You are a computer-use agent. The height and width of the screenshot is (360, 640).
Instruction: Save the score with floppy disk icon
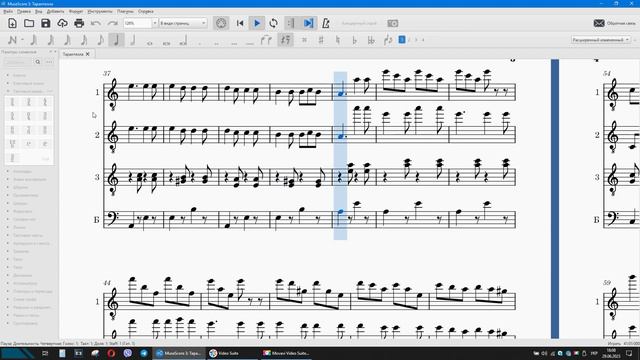click(x=46, y=23)
